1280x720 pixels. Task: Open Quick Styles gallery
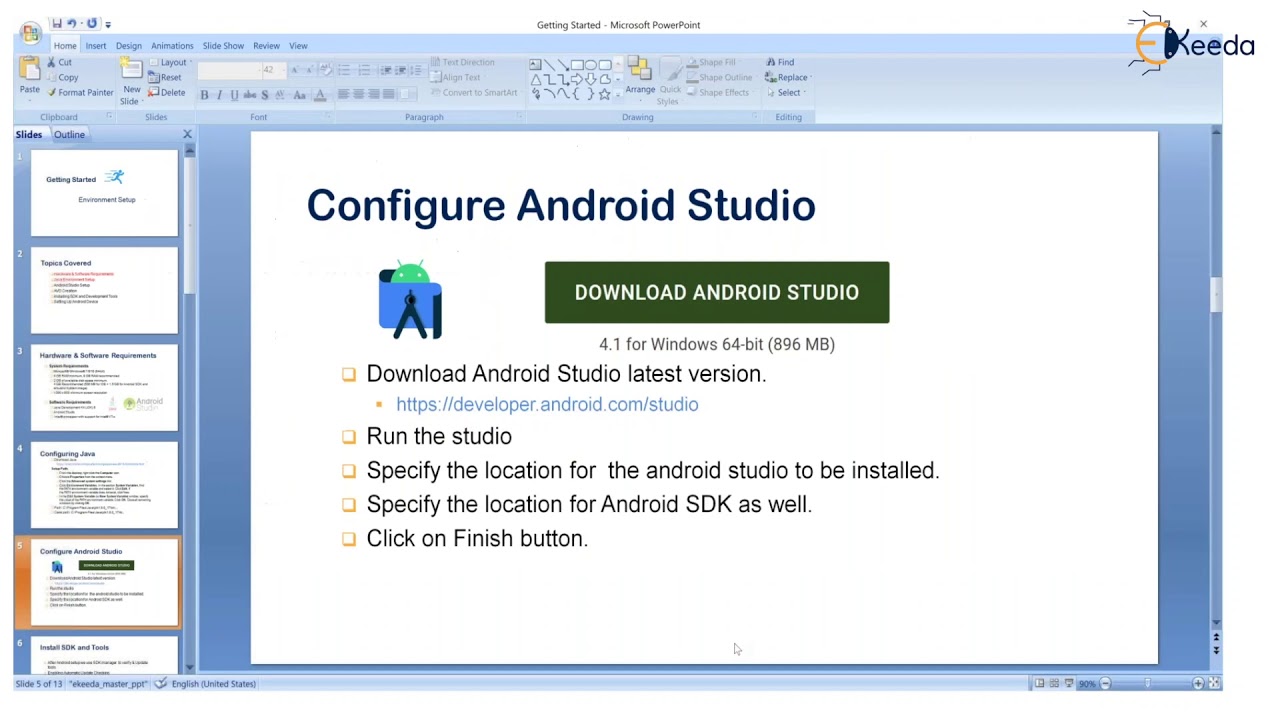point(670,80)
